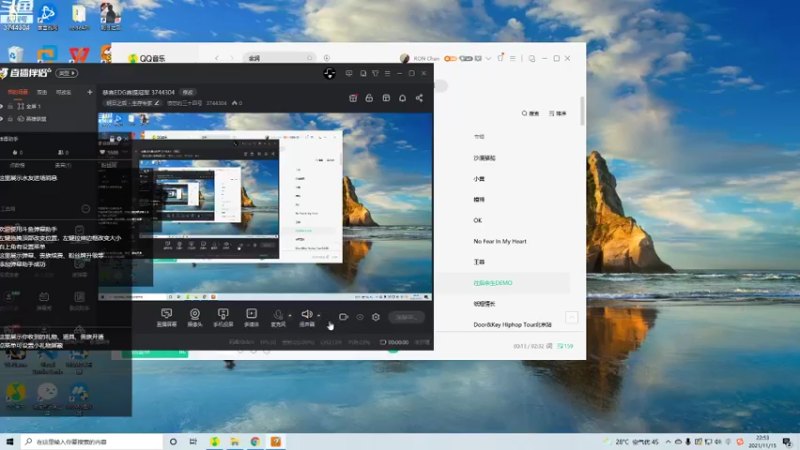Add a new scene with plus icon
This screenshot has height=450, width=800.
[x=90, y=92]
